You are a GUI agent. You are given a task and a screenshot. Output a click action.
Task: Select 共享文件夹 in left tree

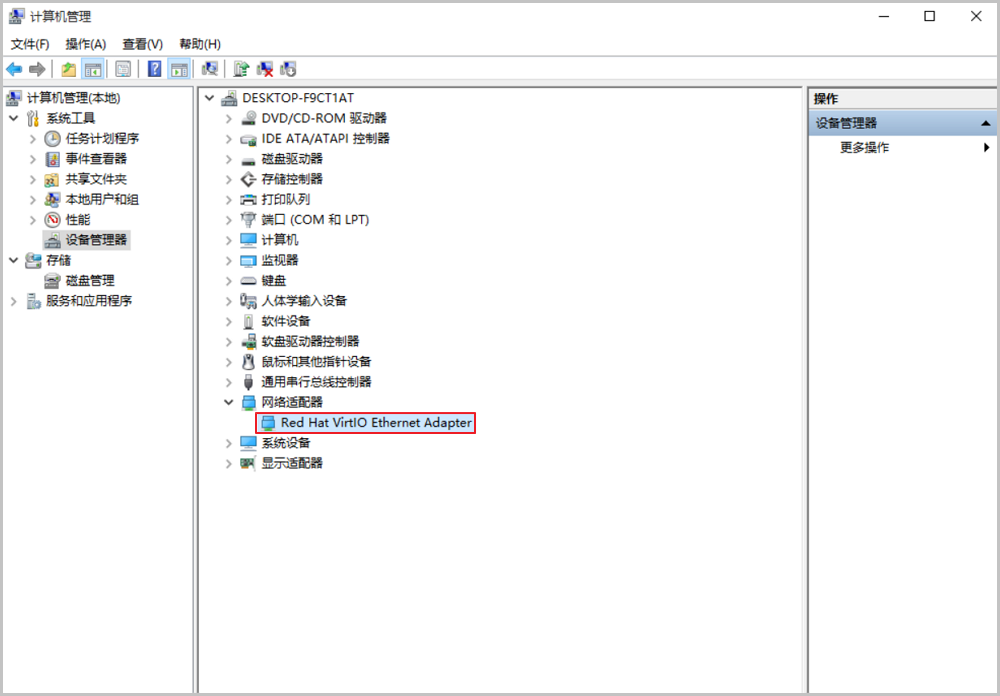tap(96, 179)
